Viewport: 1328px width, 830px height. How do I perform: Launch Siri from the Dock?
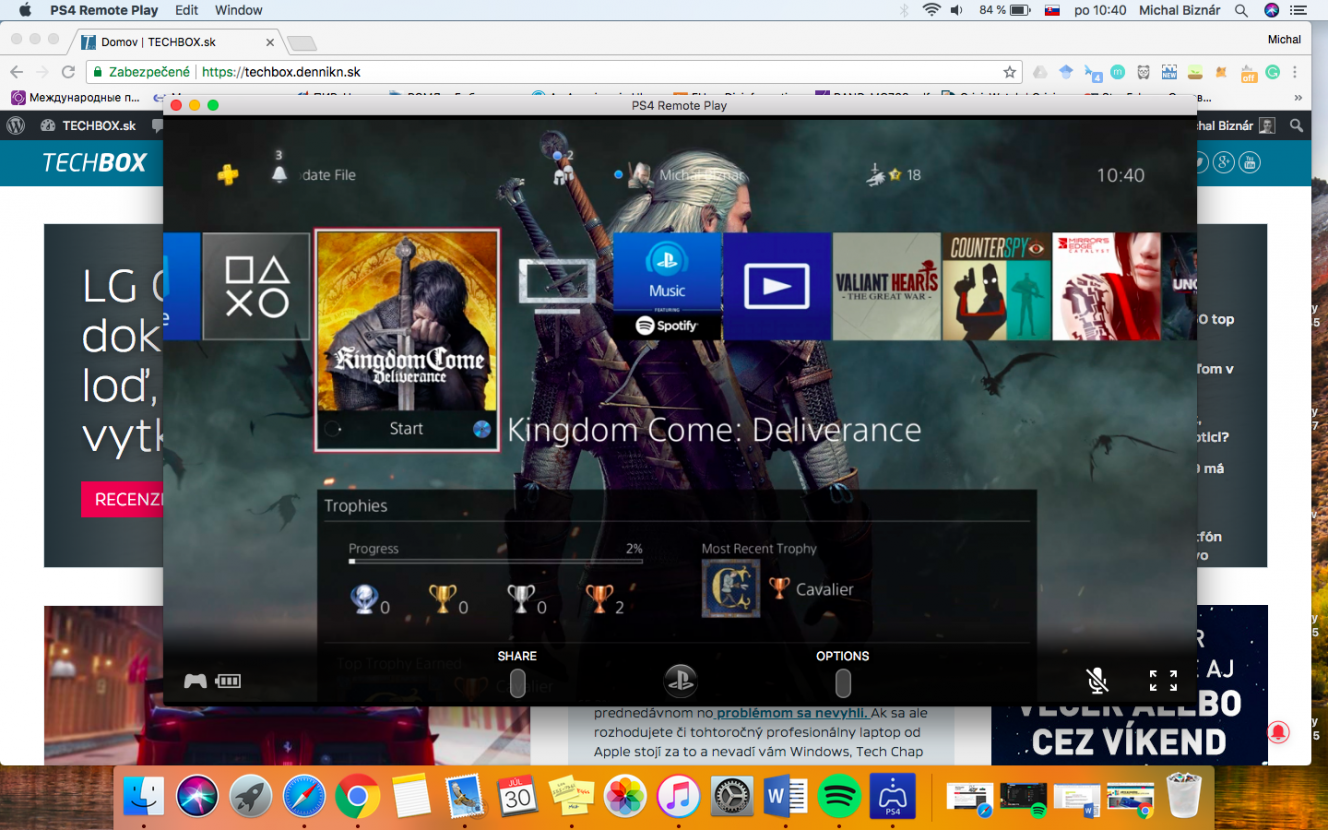197,797
